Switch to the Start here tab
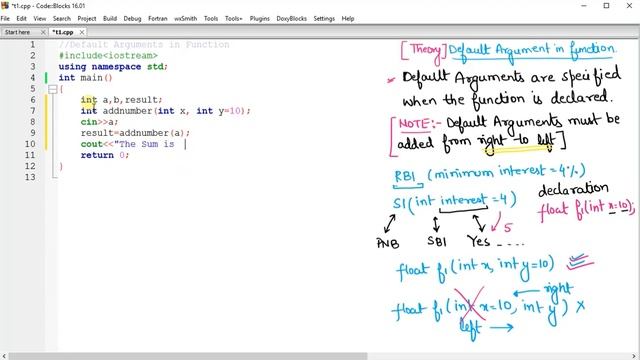 pyautogui.click(x=18, y=32)
